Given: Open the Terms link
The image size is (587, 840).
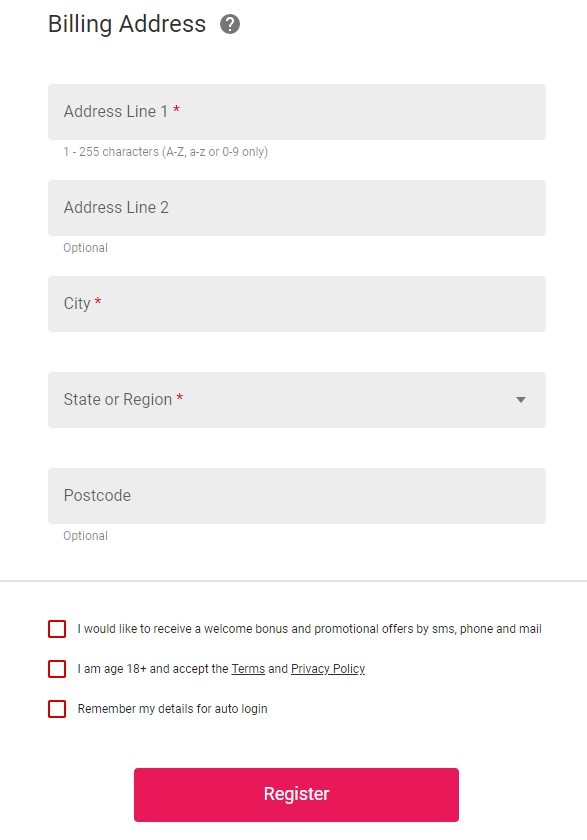Looking at the screenshot, I should 248,669.
